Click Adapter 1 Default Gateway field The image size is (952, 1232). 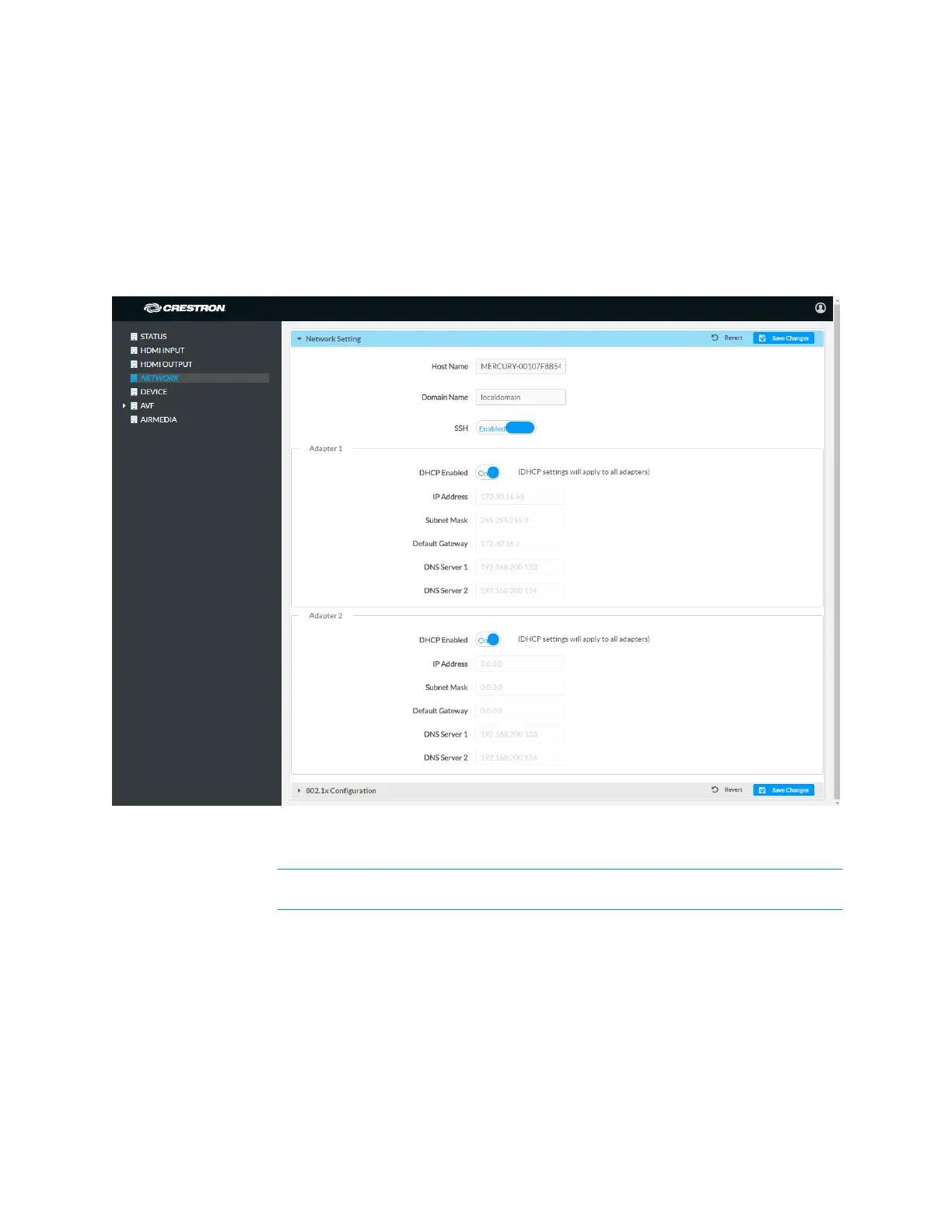pyautogui.click(x=520, y=544)
